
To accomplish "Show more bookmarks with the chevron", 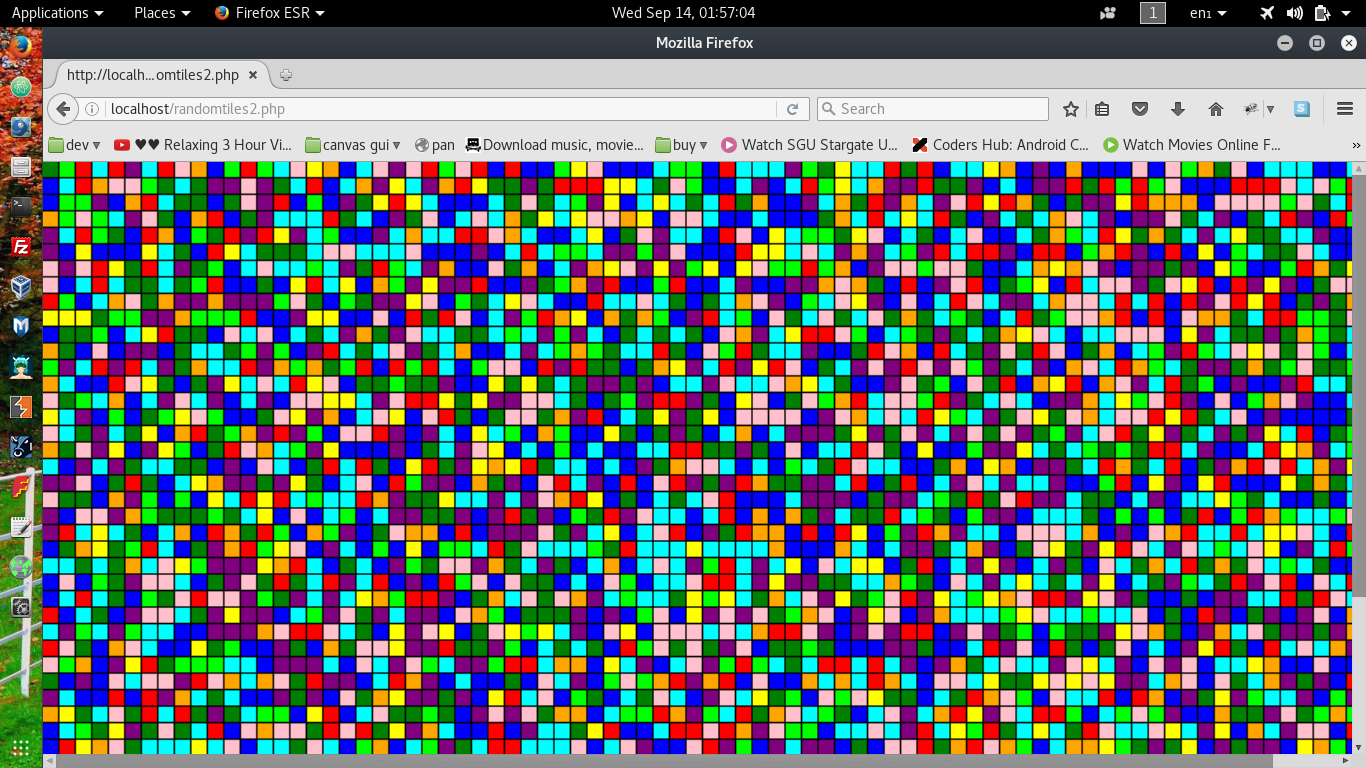I will [1356, 145].
